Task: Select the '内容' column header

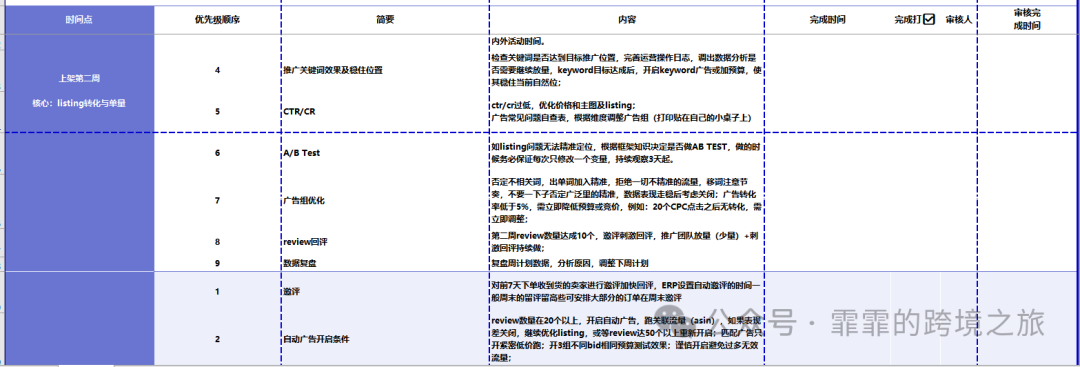Action: (627, 20)
